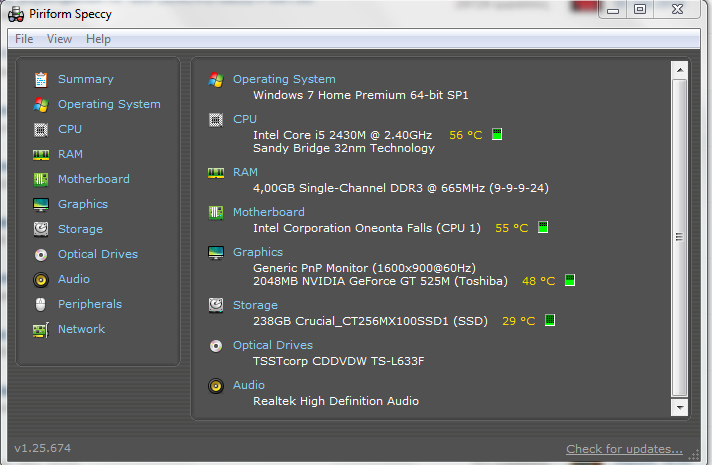
Task: Go to RAM section in sidebar
Action: pos(70,154)
